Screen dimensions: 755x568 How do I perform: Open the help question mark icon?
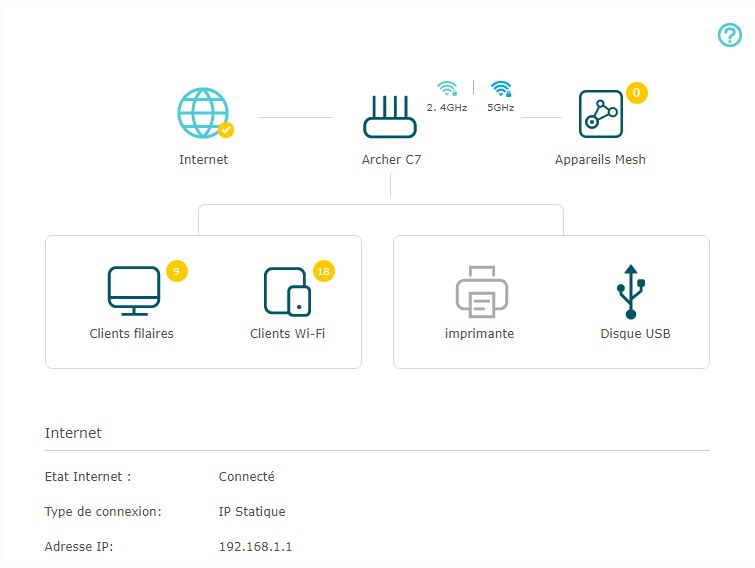pyautogui.click(x=730, y=35)
